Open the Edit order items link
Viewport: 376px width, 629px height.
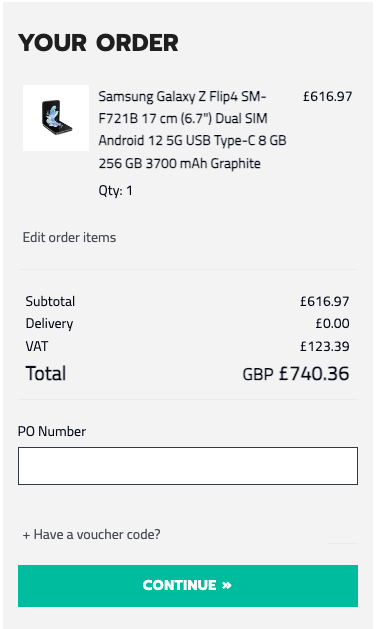coord(69,237)
